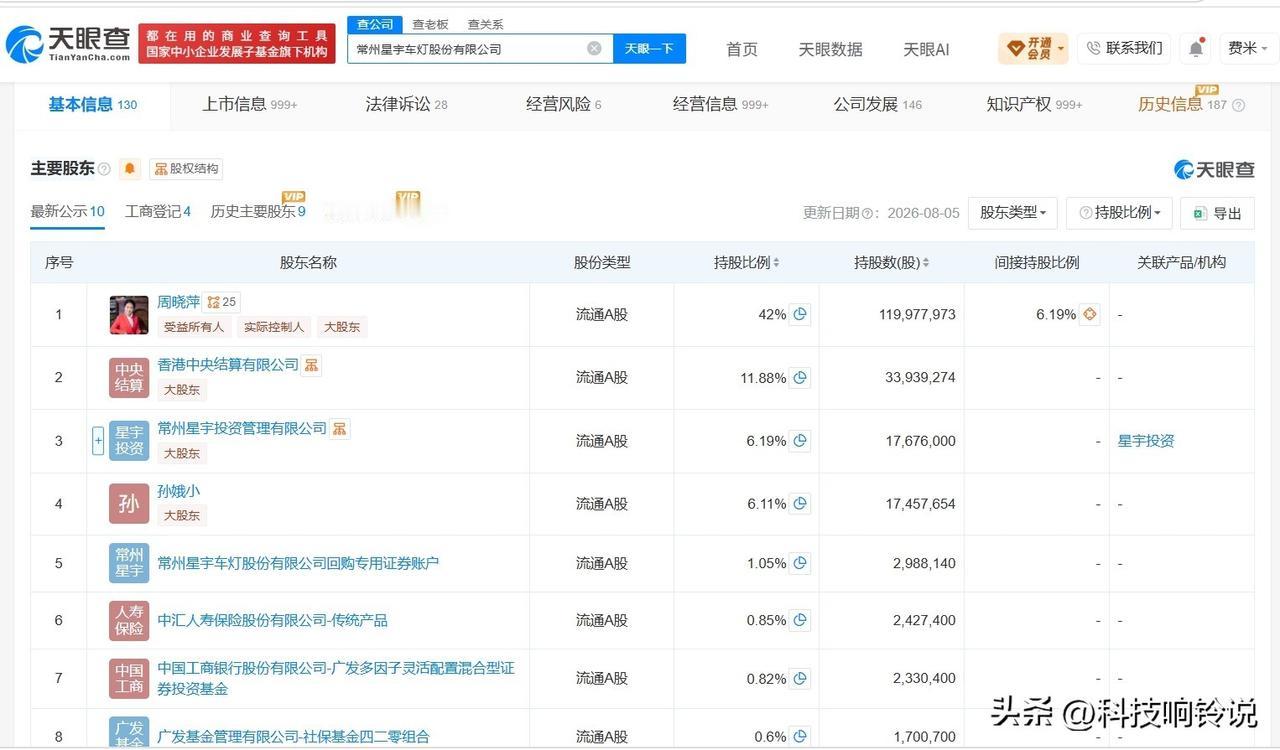Select the 工商登记 shareholder sub-tab
Image resolution: width=1280 pixels, height=750 pixels.
(x=158, y=212)
